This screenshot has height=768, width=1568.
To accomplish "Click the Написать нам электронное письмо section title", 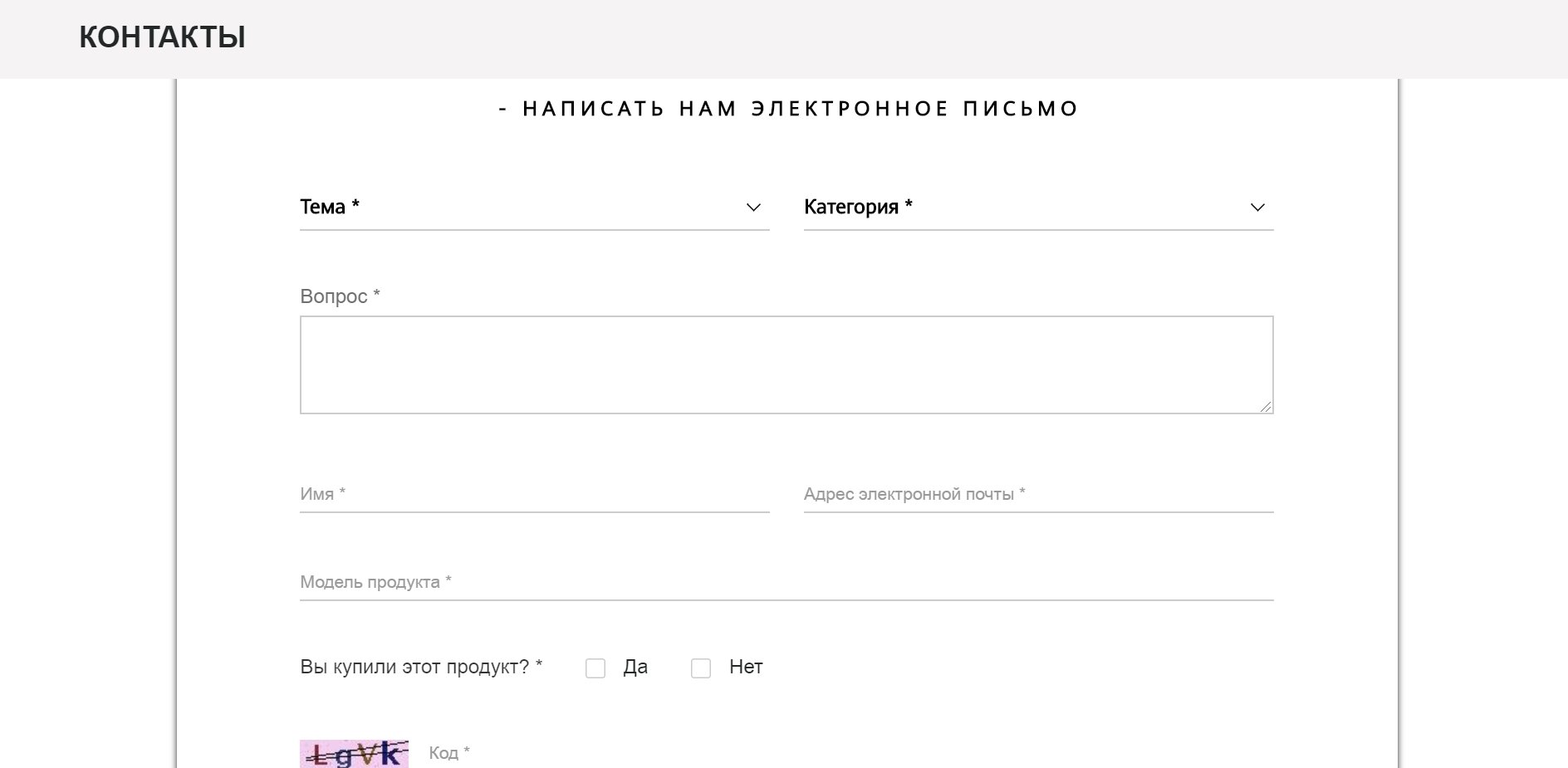I will (788, 109).
